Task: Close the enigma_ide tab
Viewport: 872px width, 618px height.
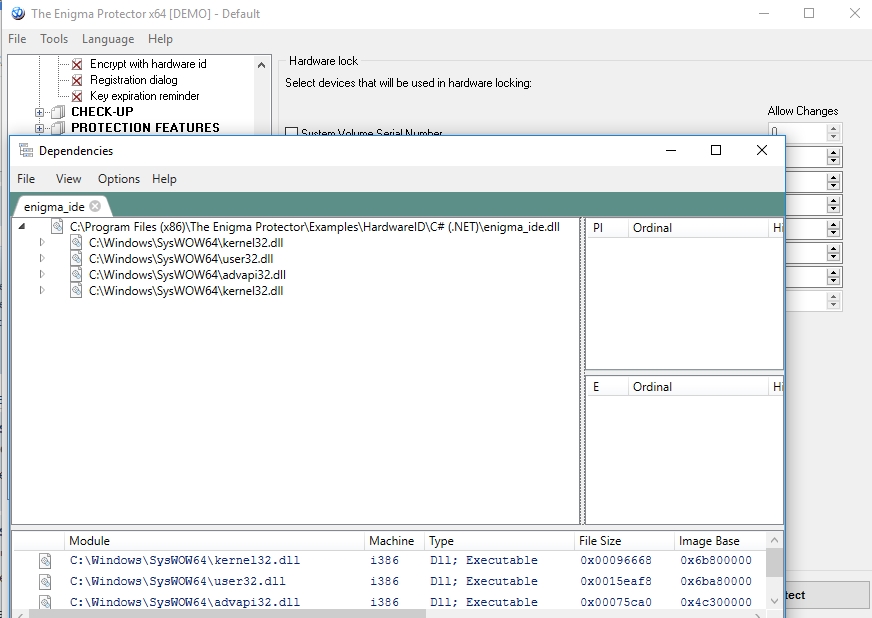Action: click(95, 206)
